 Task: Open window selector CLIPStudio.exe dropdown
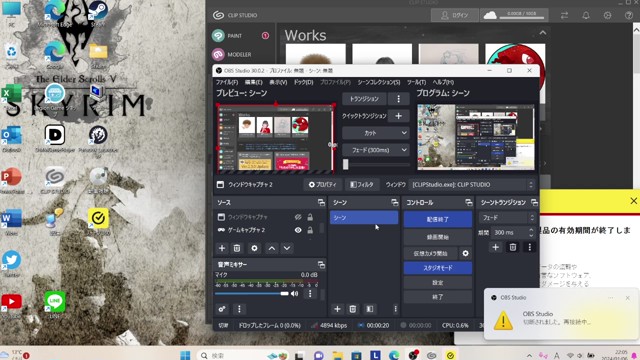471,185
